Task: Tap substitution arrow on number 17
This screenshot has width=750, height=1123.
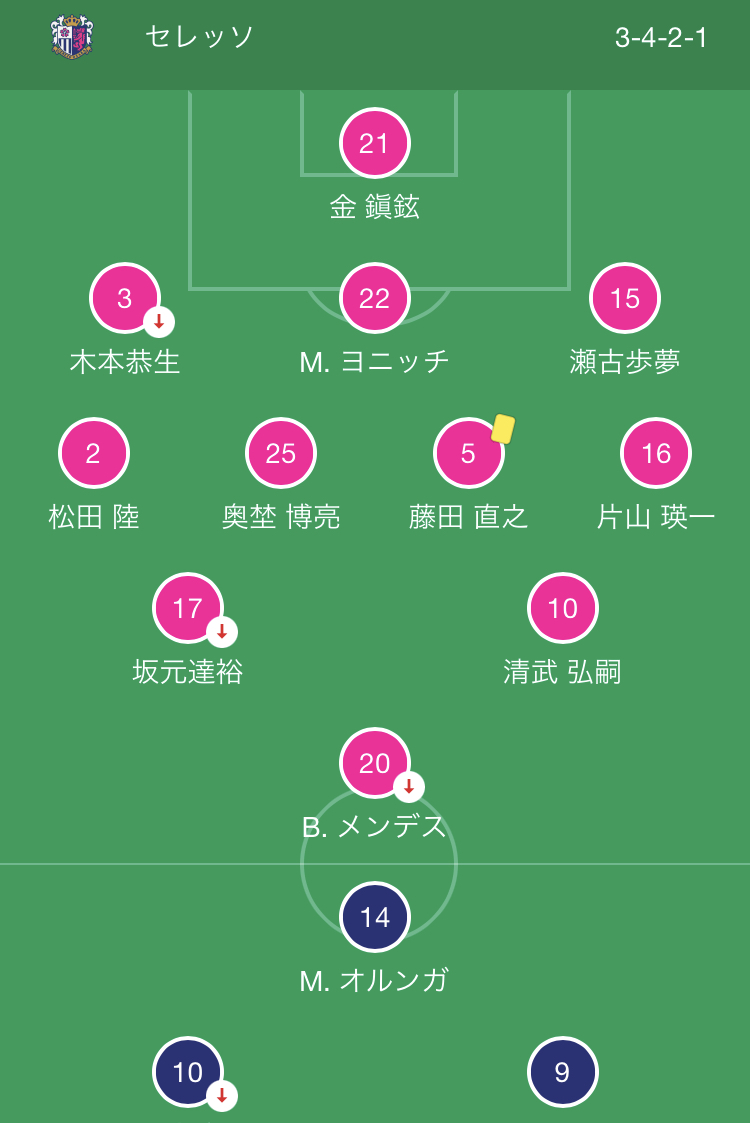Action: pos(222,632)
